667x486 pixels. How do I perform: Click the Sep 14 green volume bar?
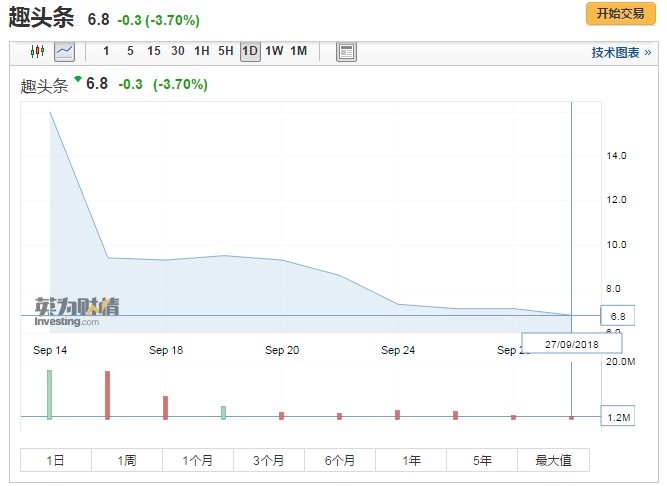point(49,395)
